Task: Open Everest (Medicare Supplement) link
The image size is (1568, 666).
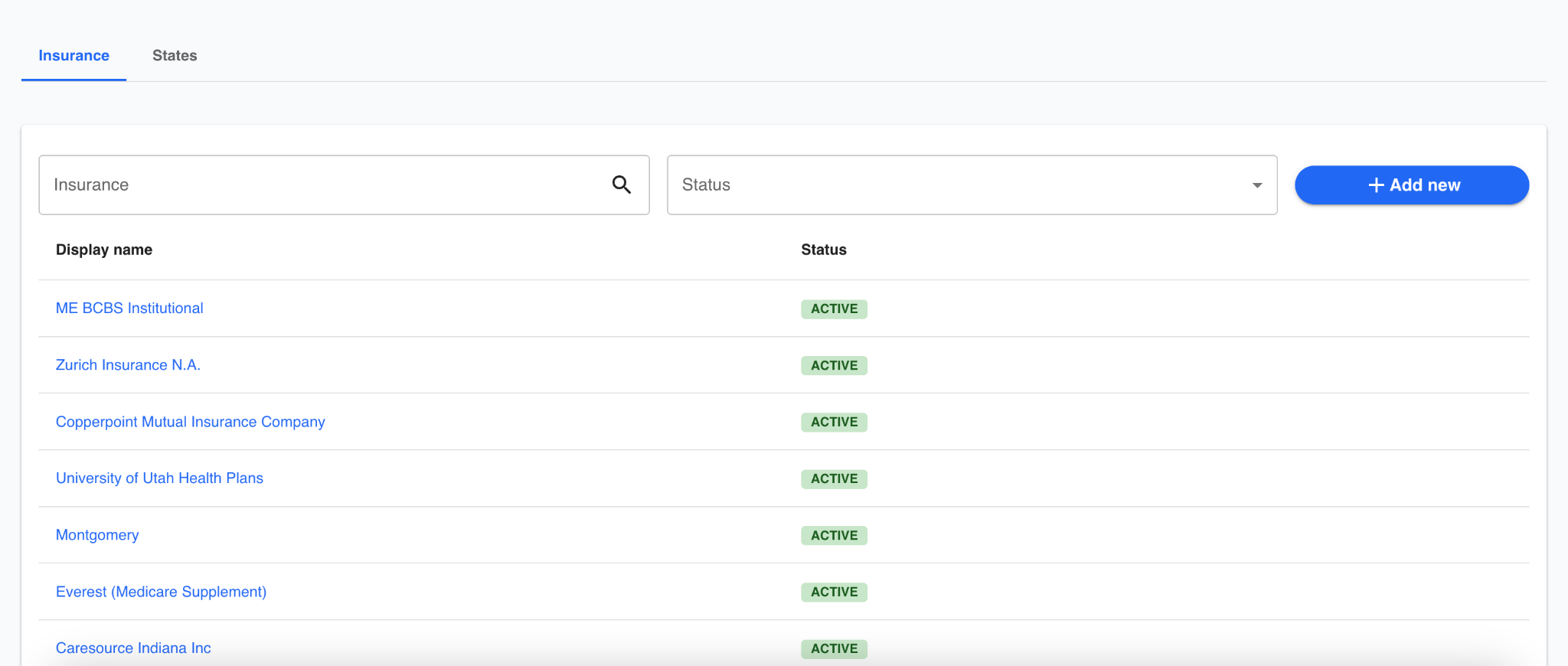Action: point(161,592)
